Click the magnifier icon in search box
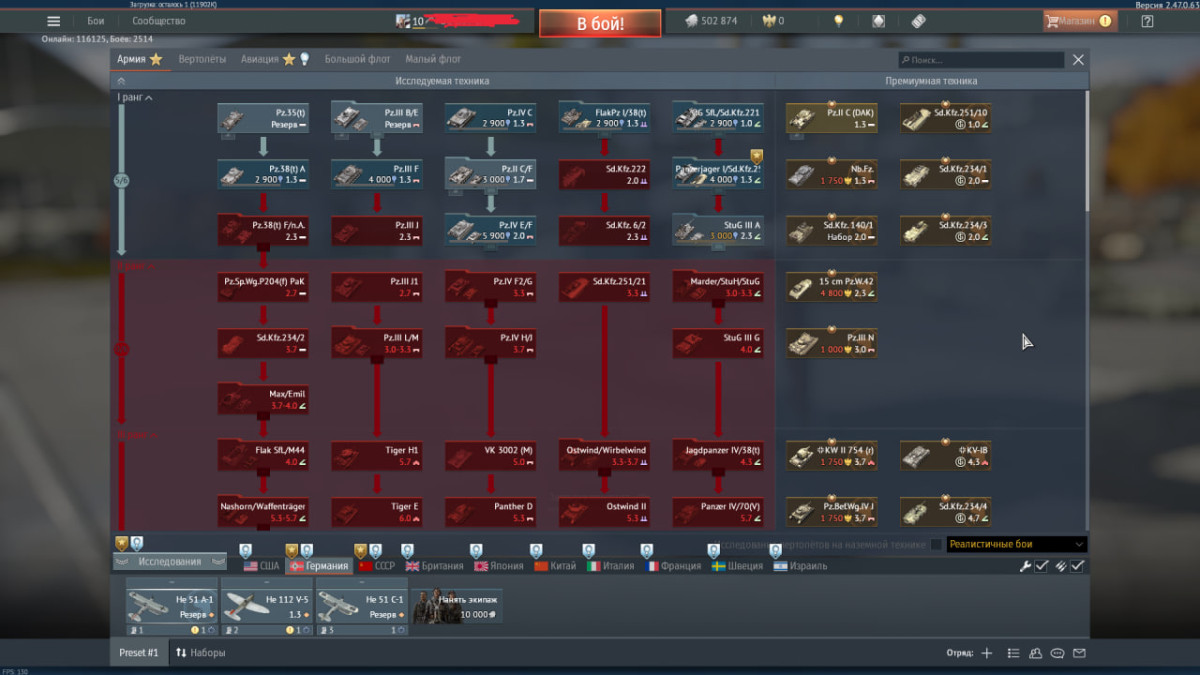This screenshot has width=1200, height=675. [906, 60]
